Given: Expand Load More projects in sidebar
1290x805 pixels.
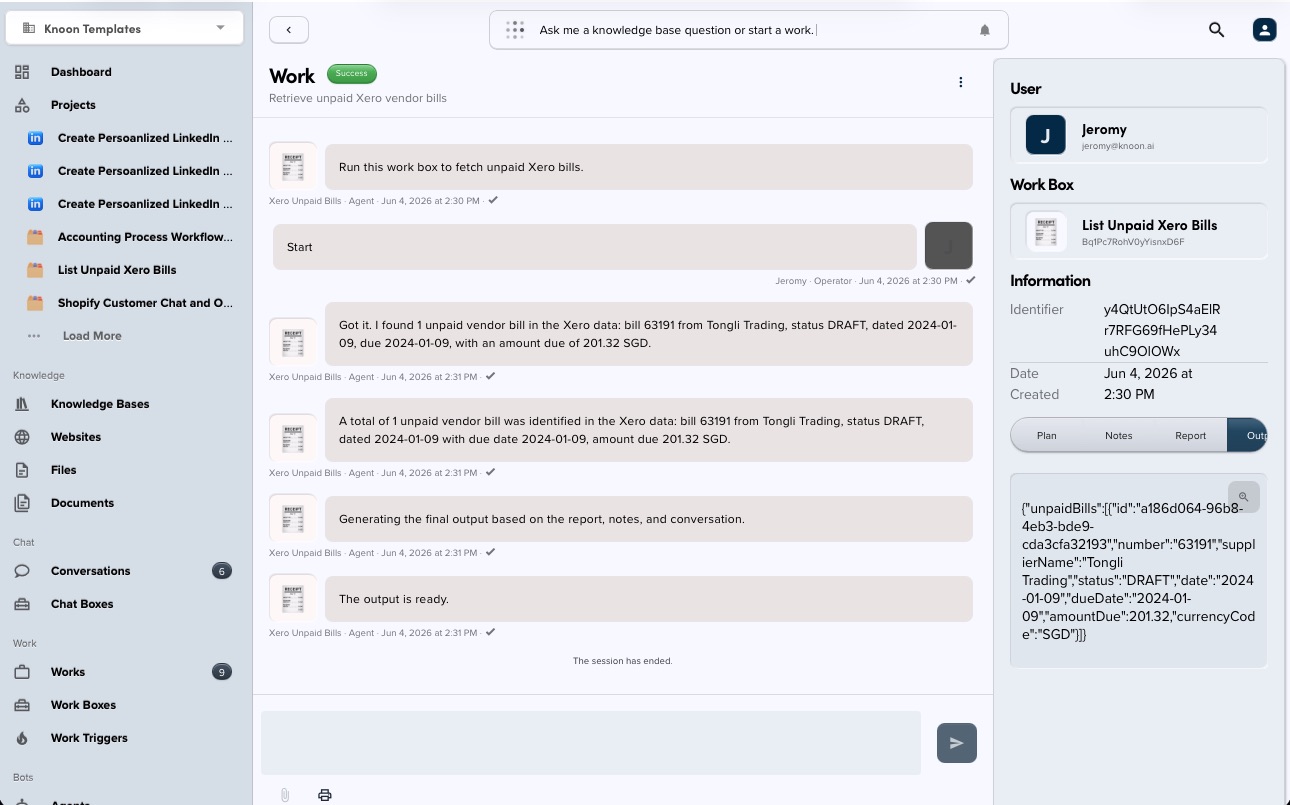Looking at the screenshot, I should pos(92,336).
